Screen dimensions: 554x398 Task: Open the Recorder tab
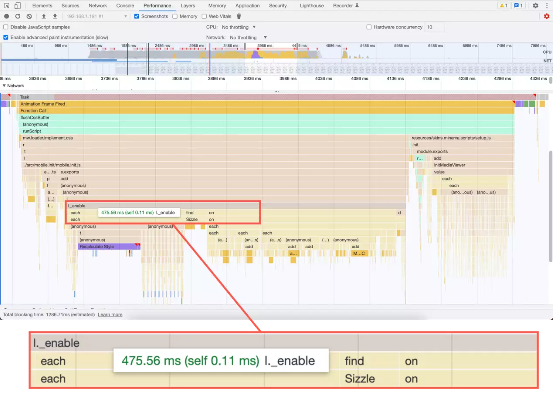click(346, 5)
